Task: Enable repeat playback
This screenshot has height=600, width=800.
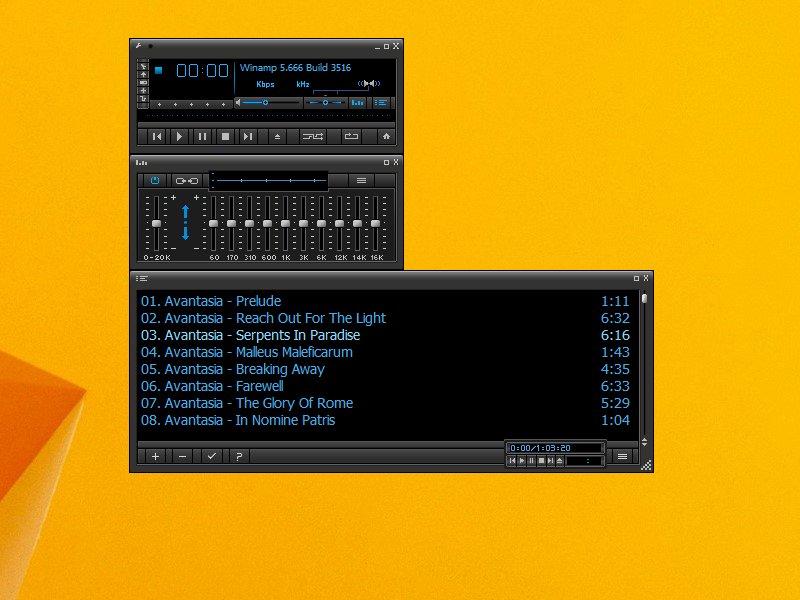Action: (x=353, y=137)
